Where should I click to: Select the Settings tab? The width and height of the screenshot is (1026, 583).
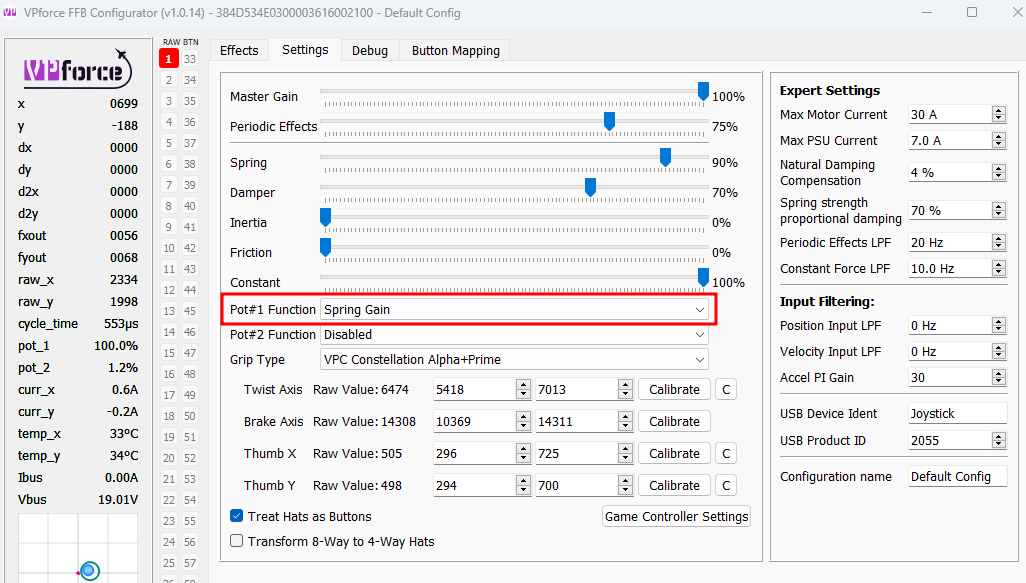pos(305,50)
